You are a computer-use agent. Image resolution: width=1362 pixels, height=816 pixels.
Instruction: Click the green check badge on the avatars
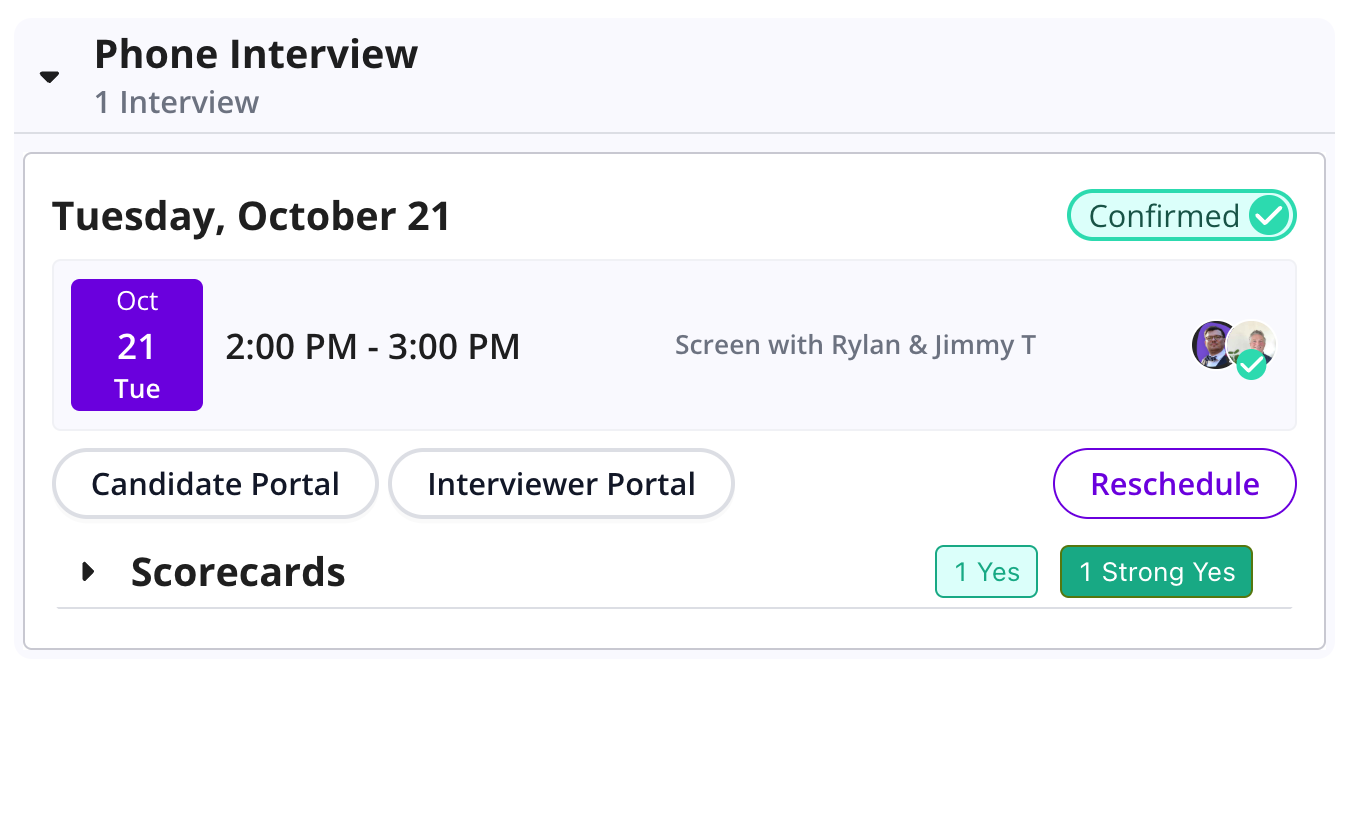(x=1251, y=366)
